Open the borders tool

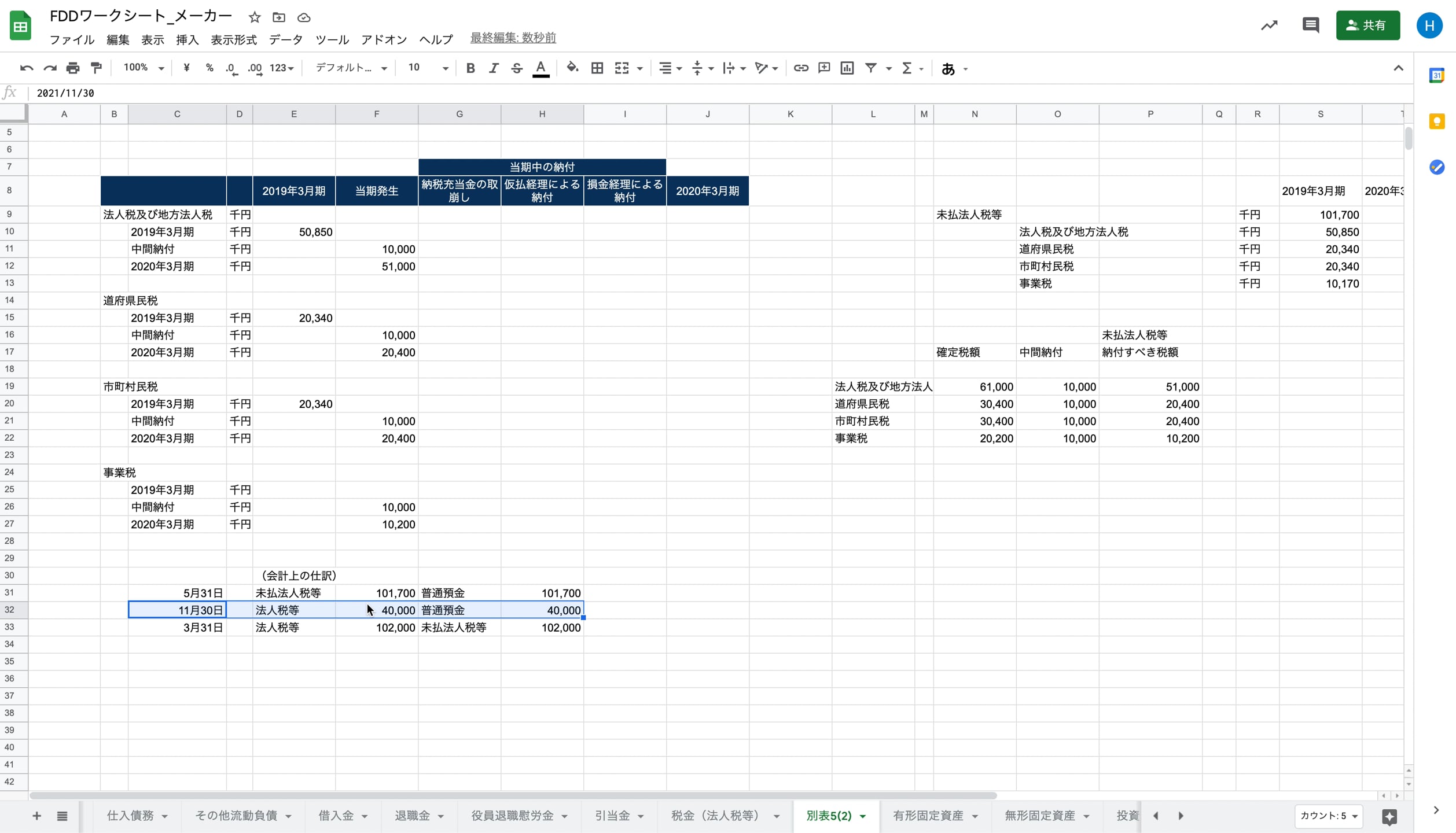point(597,68)
